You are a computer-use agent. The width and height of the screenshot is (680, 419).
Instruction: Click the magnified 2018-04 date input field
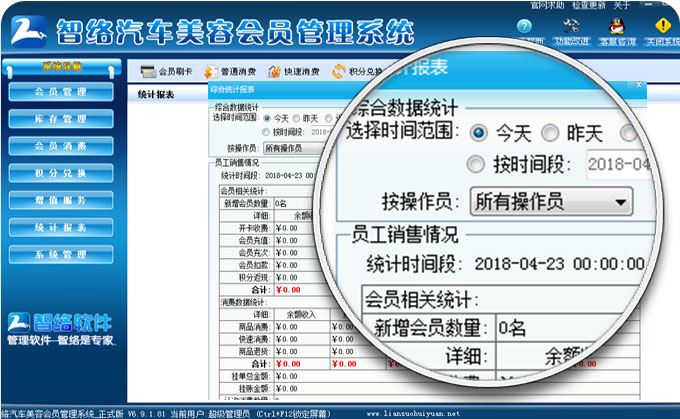[619, 164]
